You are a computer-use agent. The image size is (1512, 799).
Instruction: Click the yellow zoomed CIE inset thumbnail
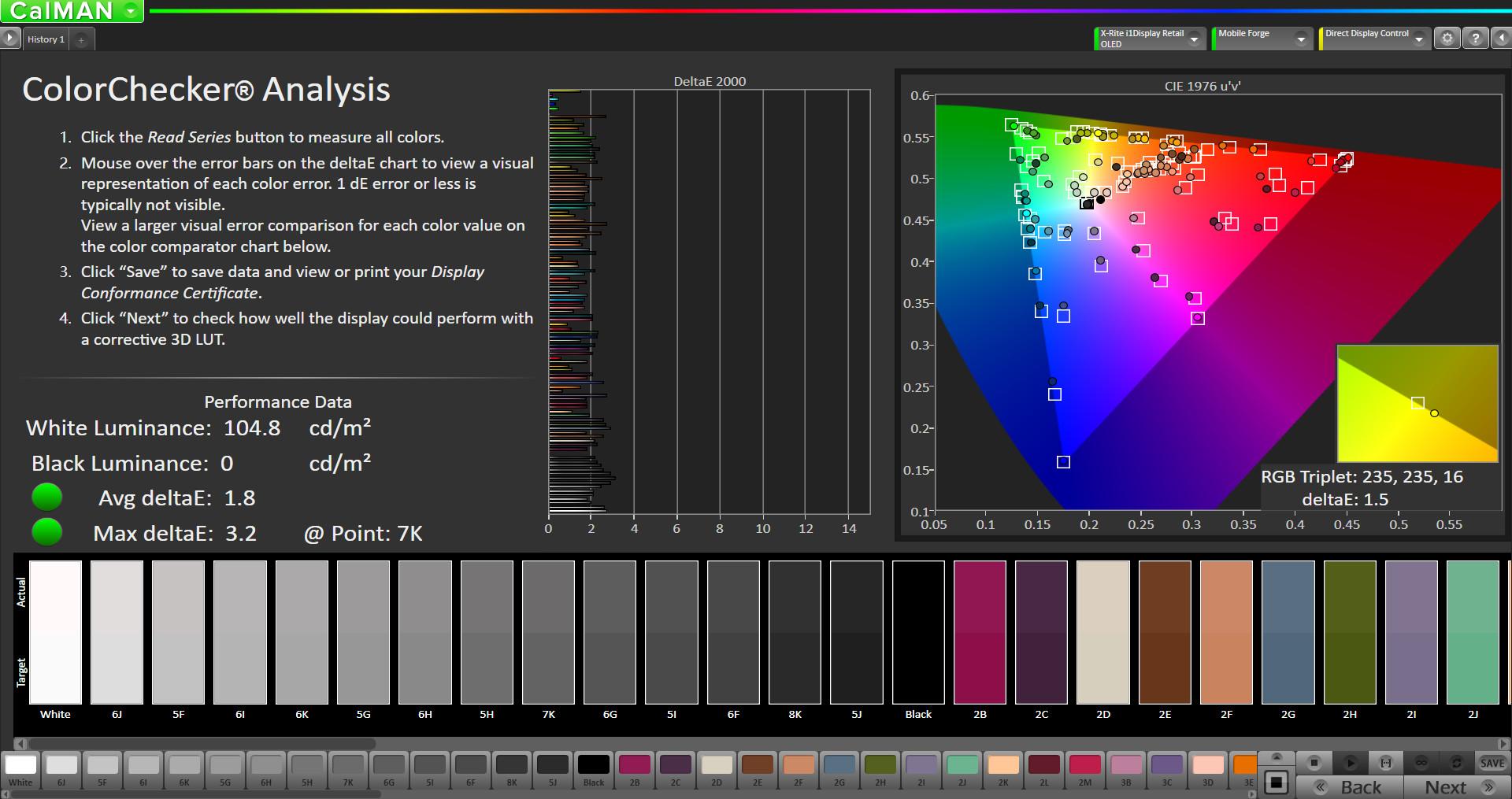click(1417, 404)
